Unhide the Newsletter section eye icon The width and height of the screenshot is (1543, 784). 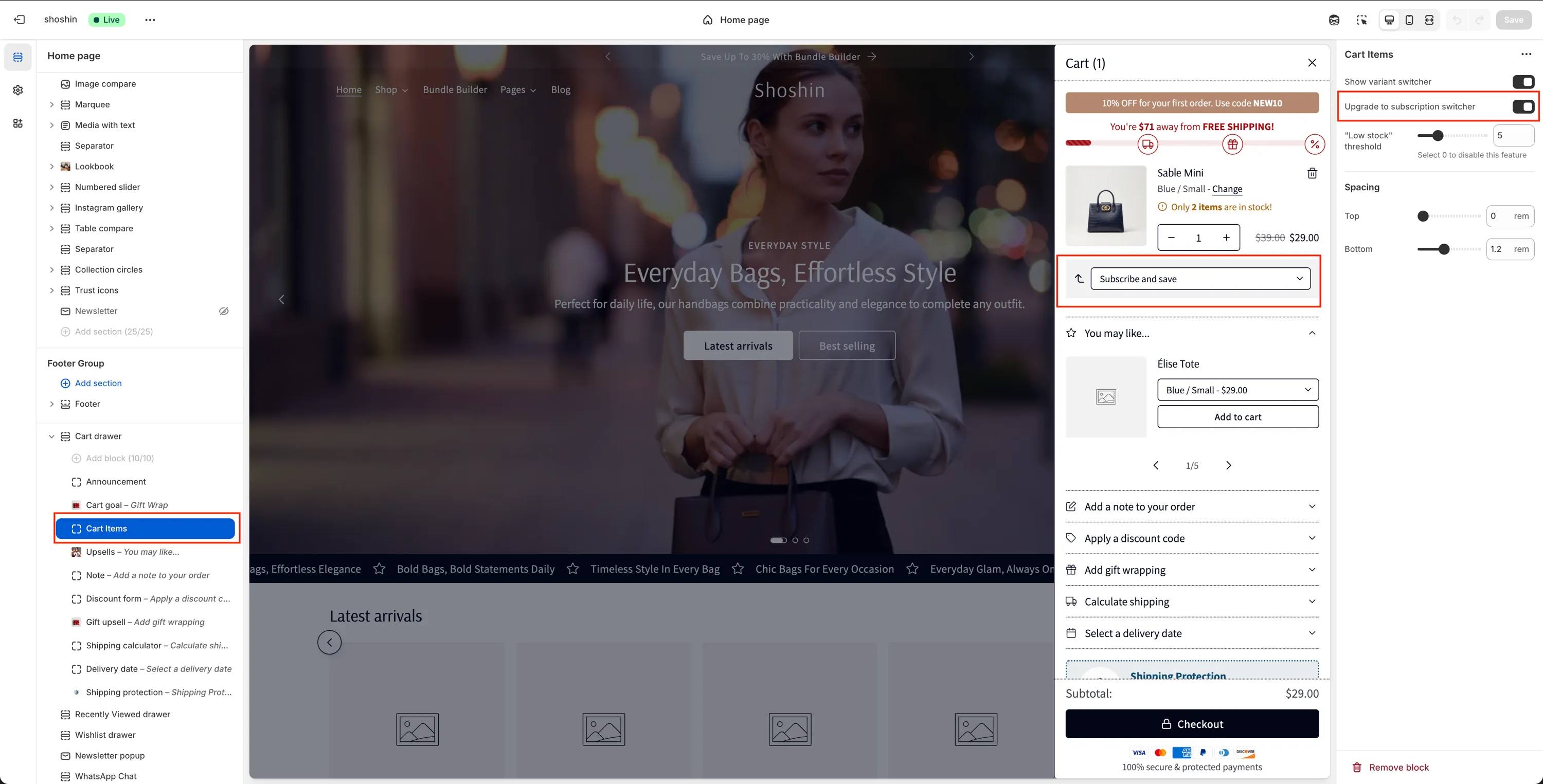click(223, 311)
